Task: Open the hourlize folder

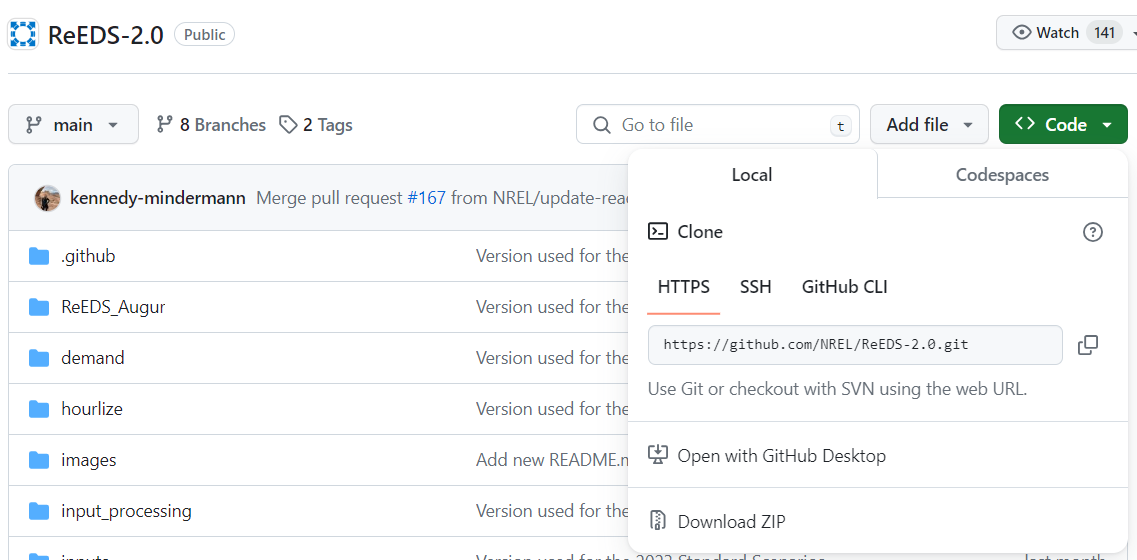Action: pyautogui.click(x=92, y=409)
